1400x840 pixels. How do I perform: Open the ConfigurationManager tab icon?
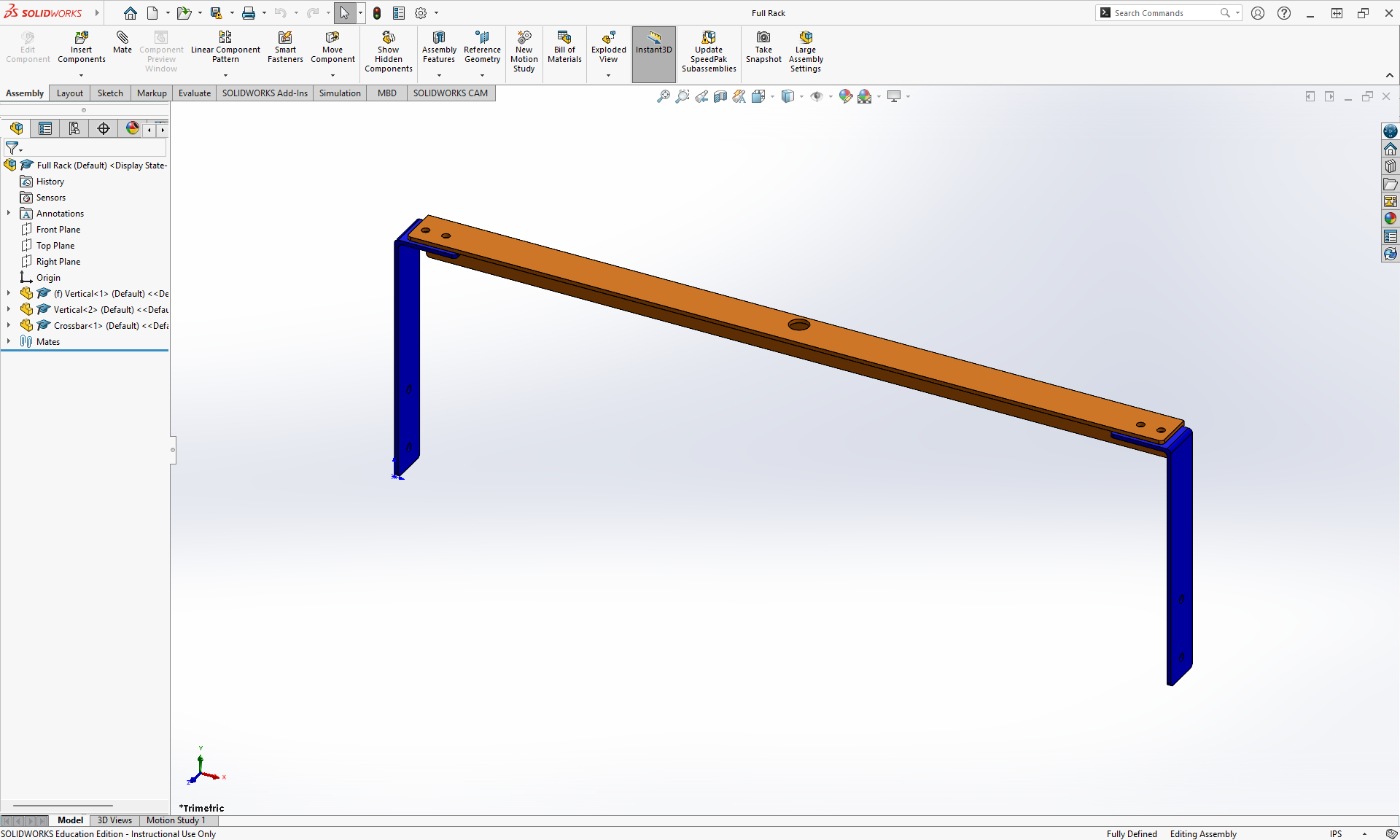point(74,128)
